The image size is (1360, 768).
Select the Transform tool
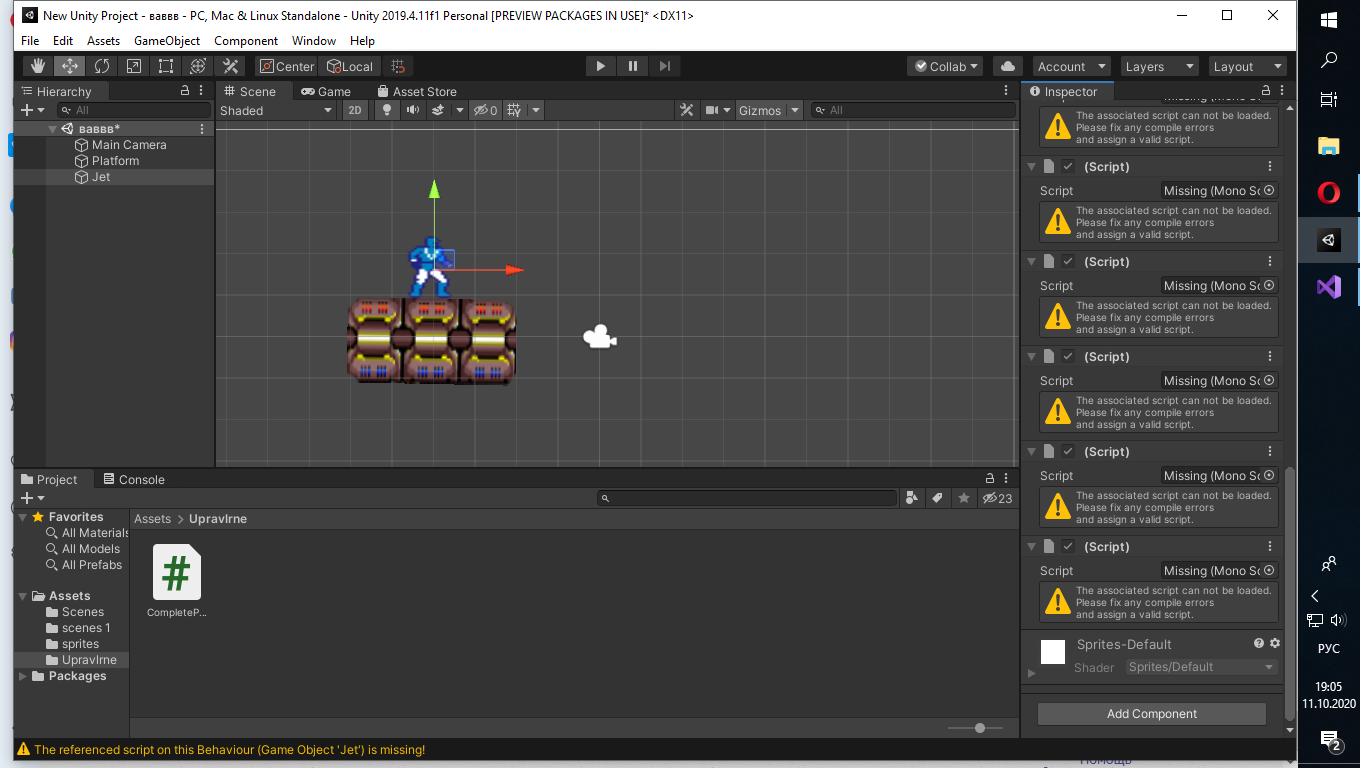click(198, 66)
